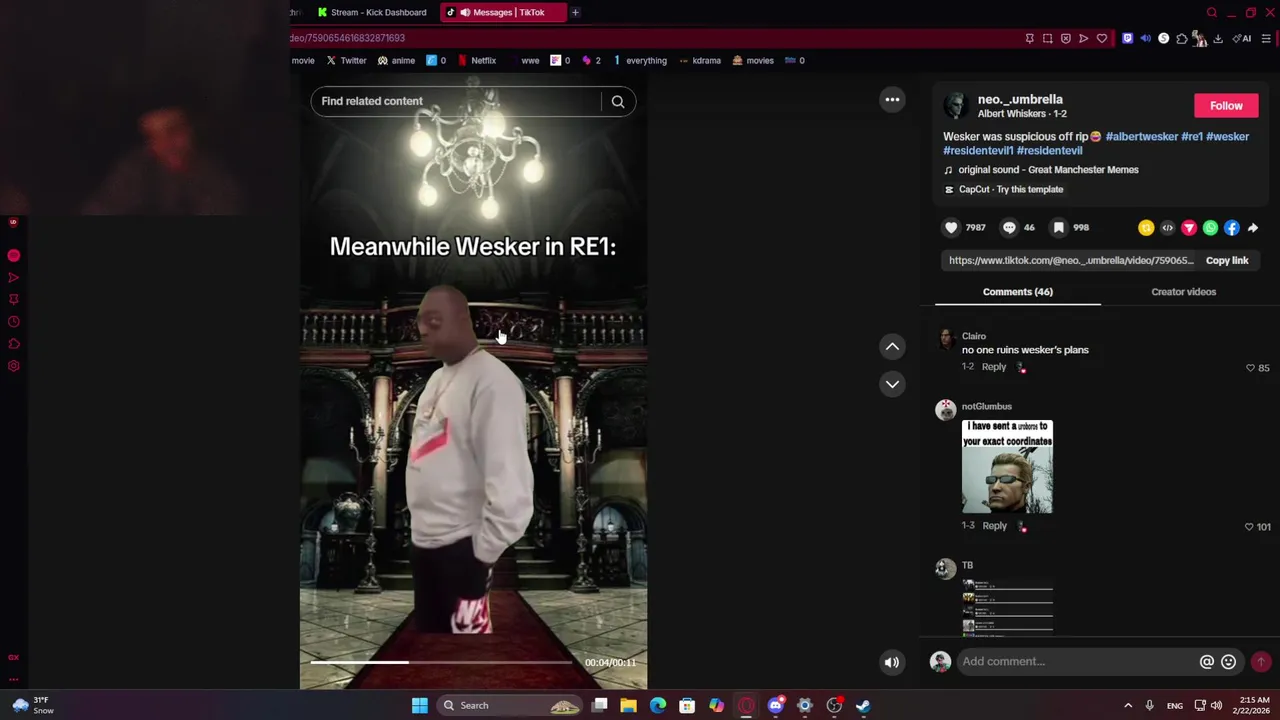1280x720 pixels.
Task: Reply to notGlumbus's comment
Action: (993, 526)
